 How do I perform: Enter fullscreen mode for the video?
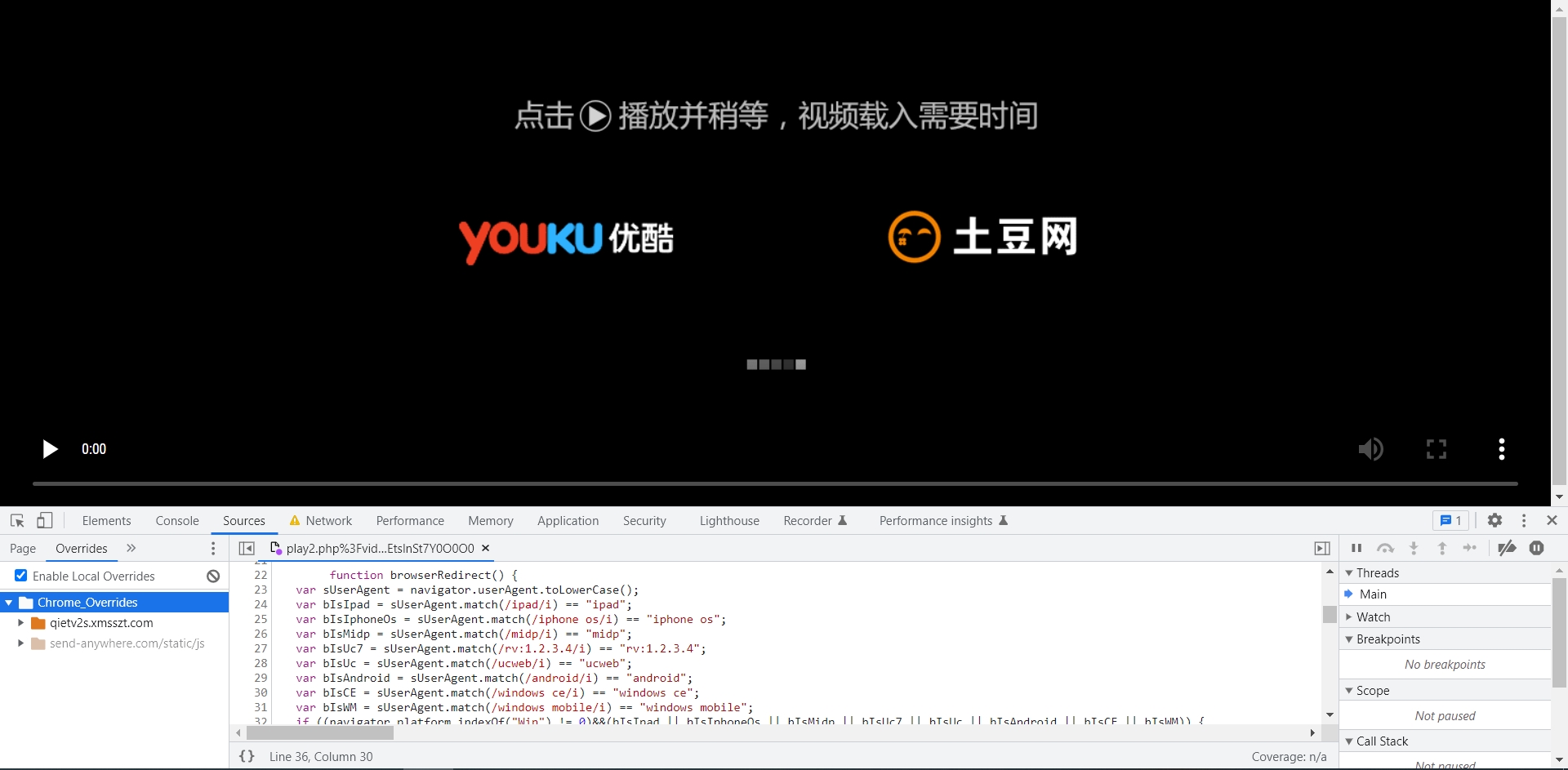pos(1436,449)
